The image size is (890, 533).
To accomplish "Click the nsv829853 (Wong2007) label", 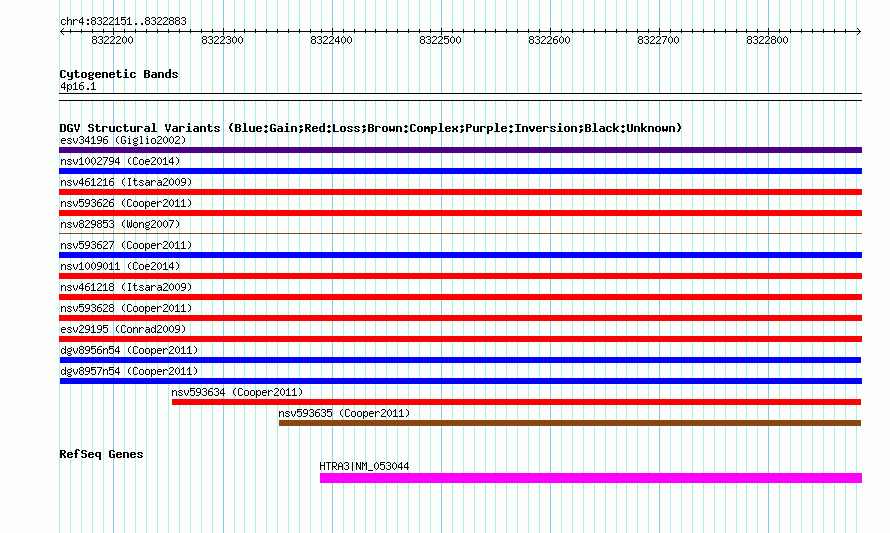I will pos(120,224).
